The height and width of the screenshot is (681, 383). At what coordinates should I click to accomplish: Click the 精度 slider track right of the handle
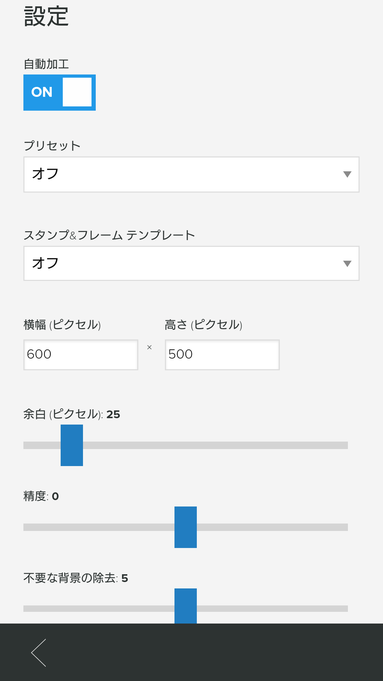[x=272, y=527]
